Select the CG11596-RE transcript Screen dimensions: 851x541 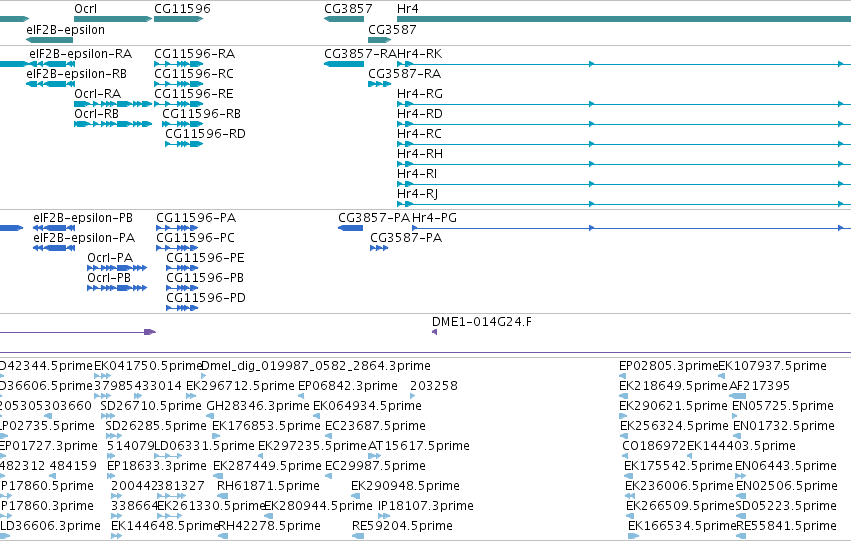194,94
